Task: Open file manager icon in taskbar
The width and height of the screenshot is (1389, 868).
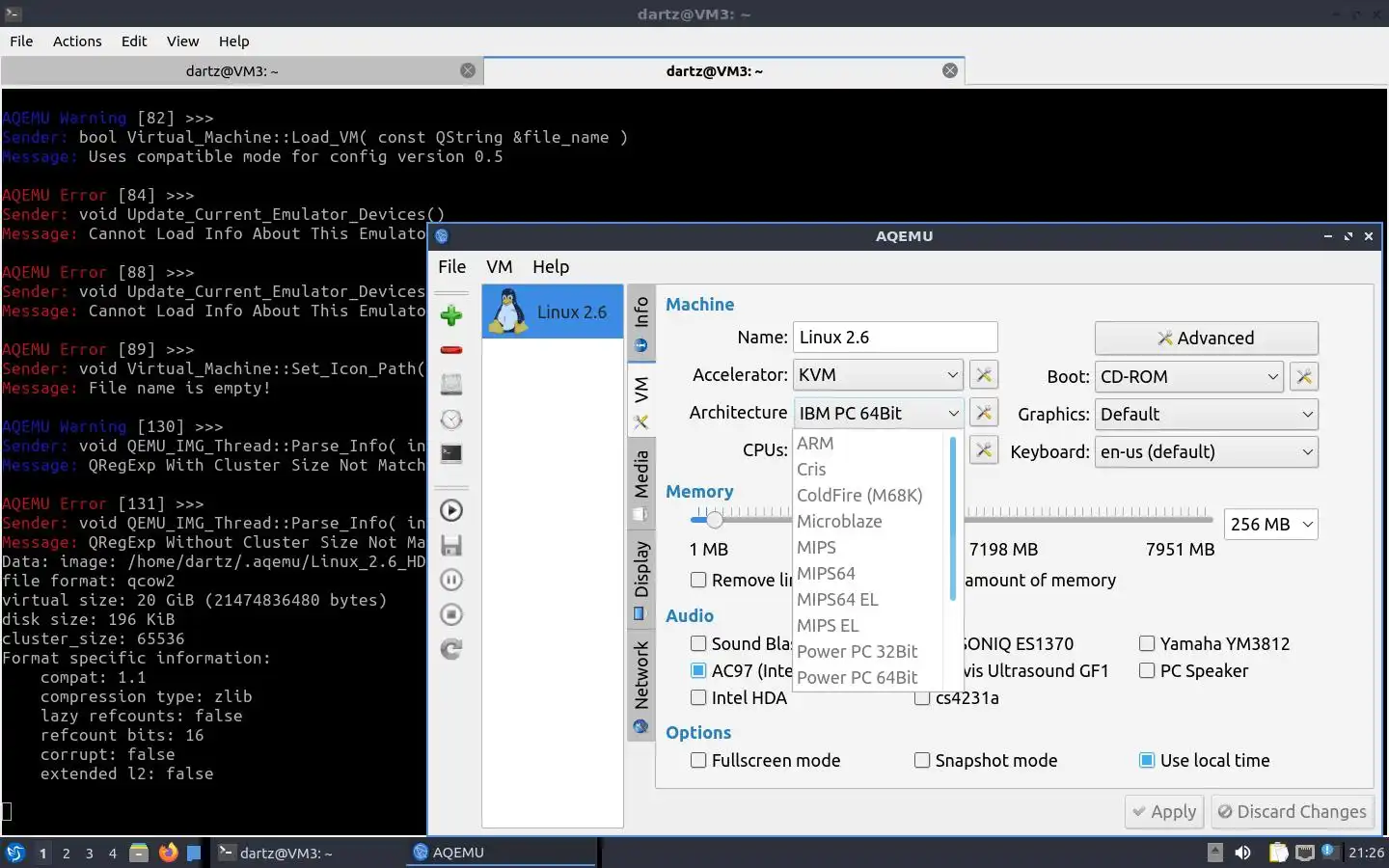Action: click(139, 853)
